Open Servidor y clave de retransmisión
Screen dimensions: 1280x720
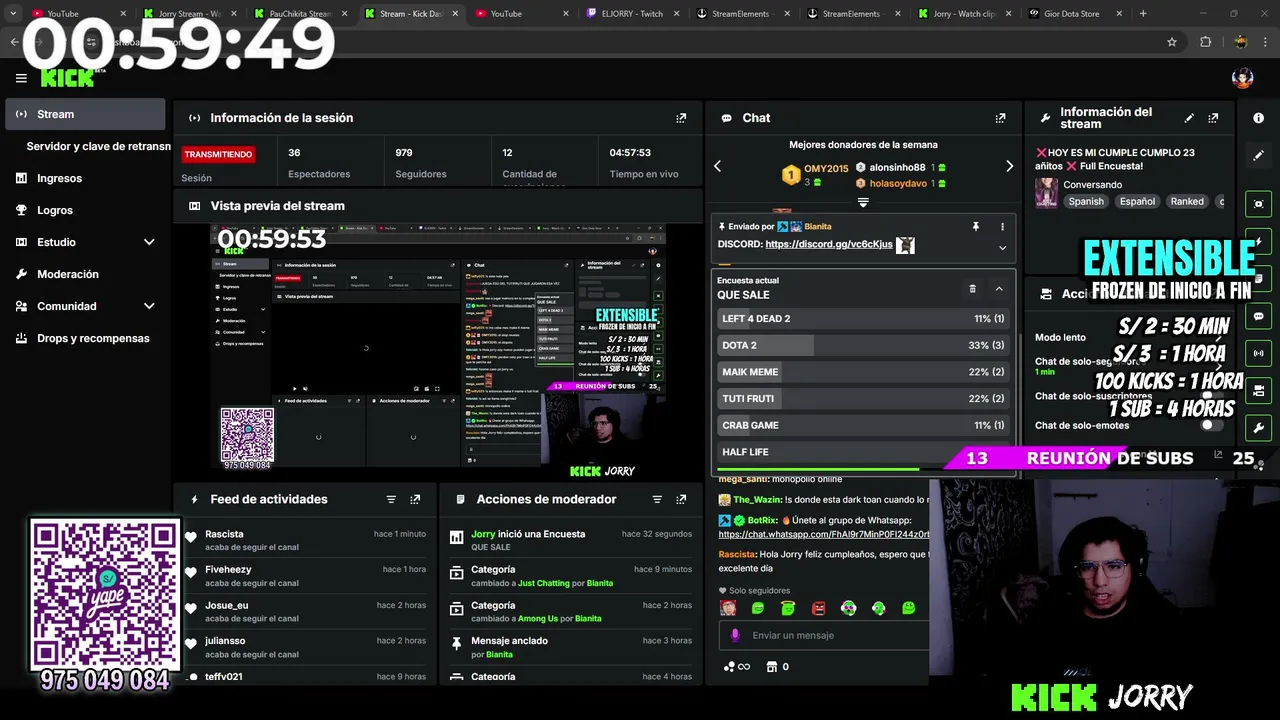coord(98,146)
